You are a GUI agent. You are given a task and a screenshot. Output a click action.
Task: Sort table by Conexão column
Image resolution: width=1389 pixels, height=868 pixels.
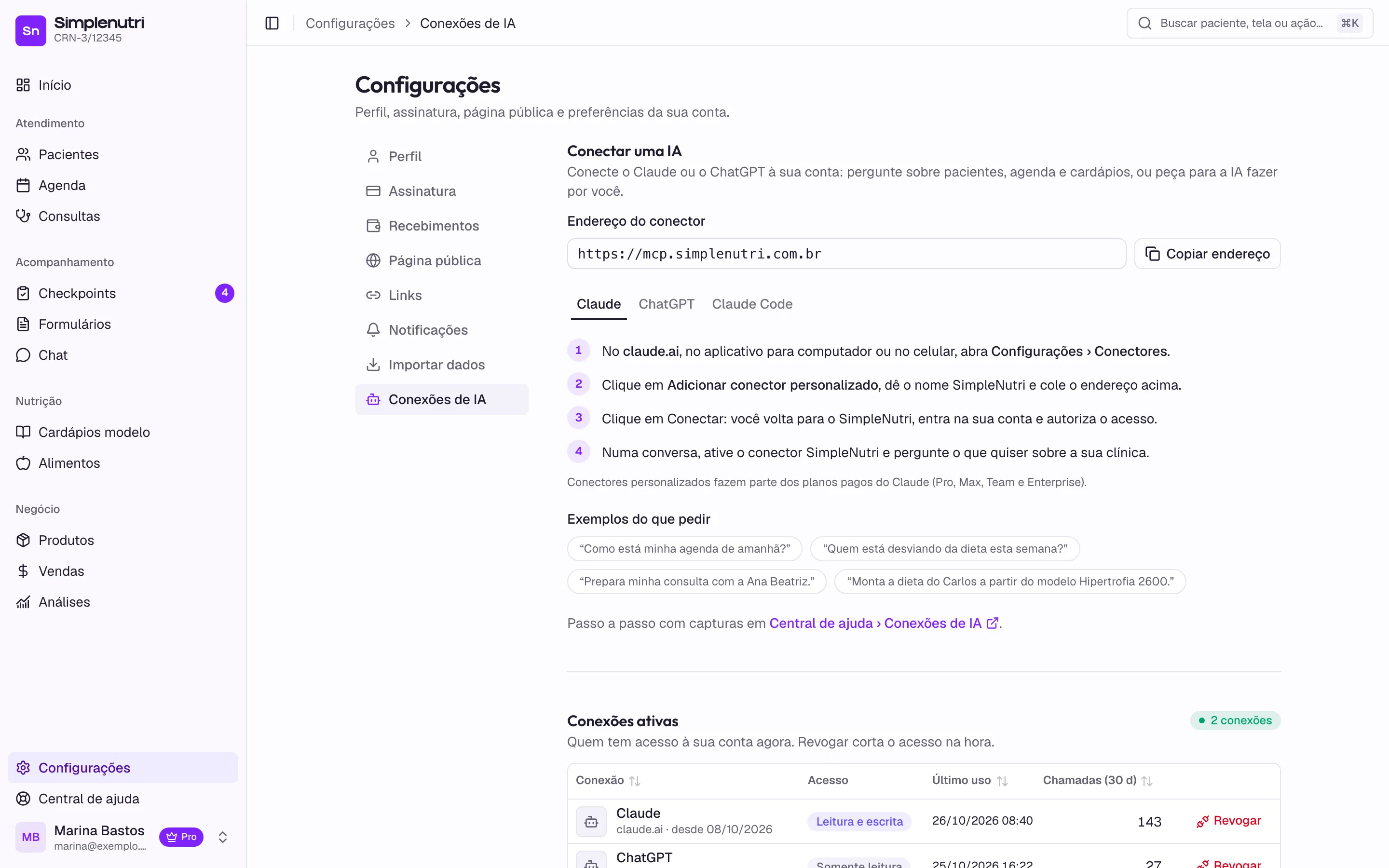click(x=608, y=780)
